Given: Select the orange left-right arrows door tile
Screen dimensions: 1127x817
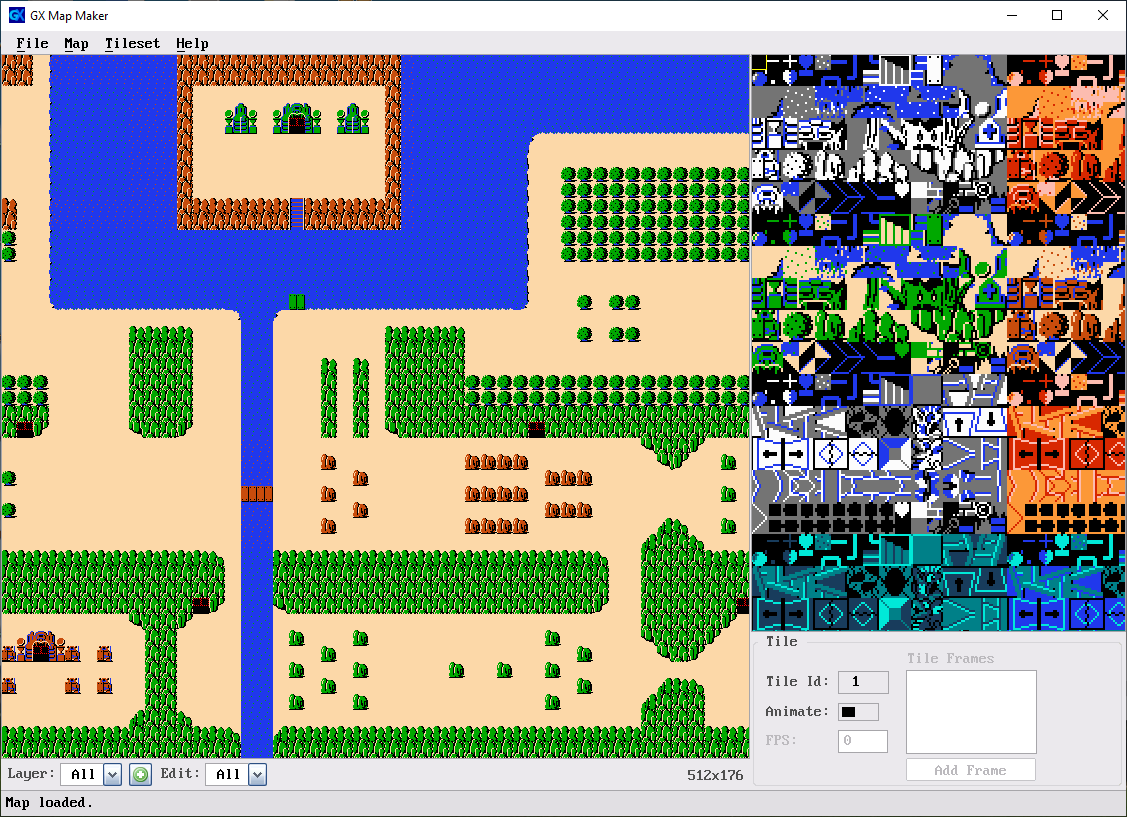Looking at the screenshot, I should pos(1040,454).
